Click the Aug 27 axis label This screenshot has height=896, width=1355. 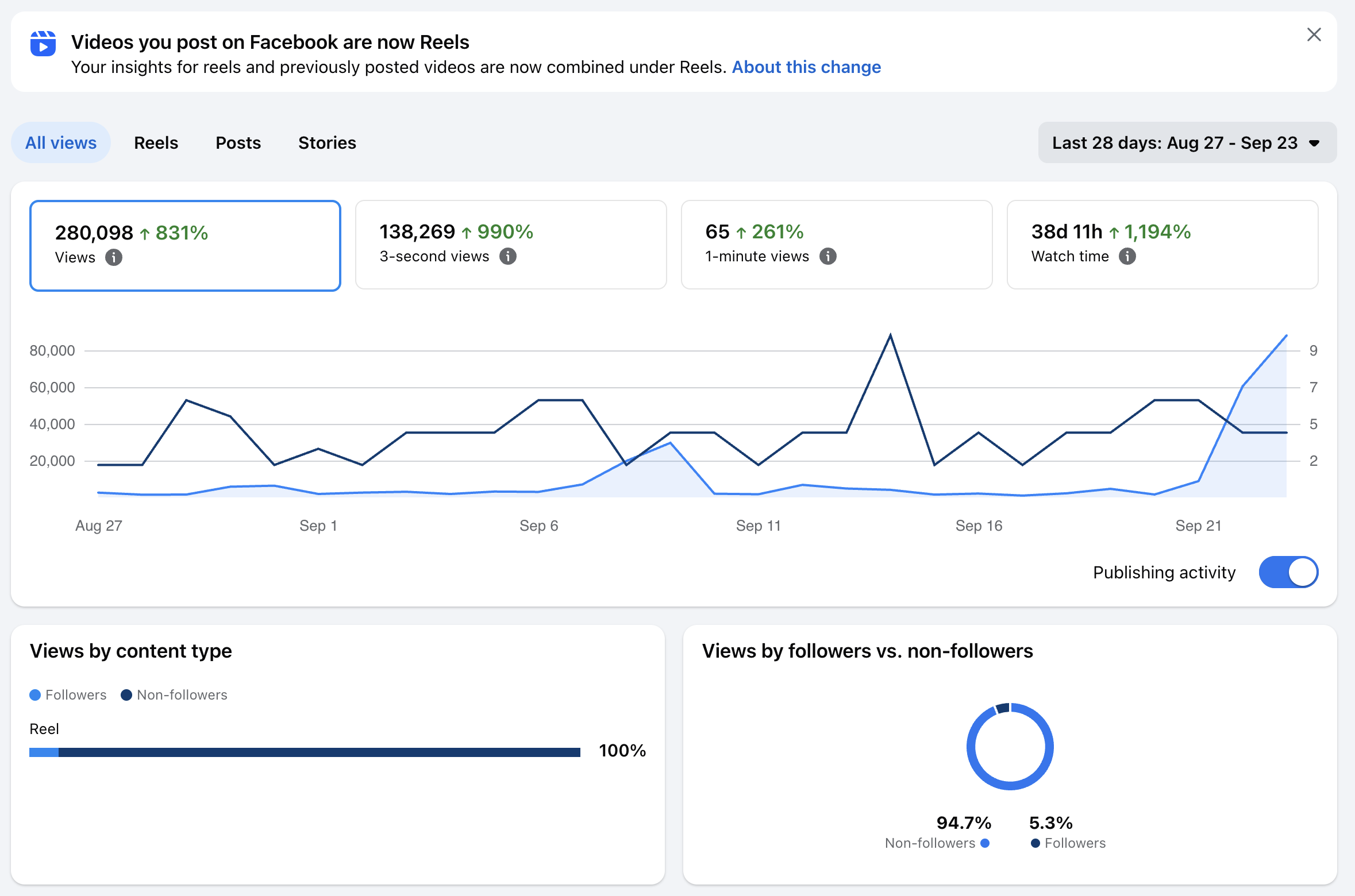[99, 526]
